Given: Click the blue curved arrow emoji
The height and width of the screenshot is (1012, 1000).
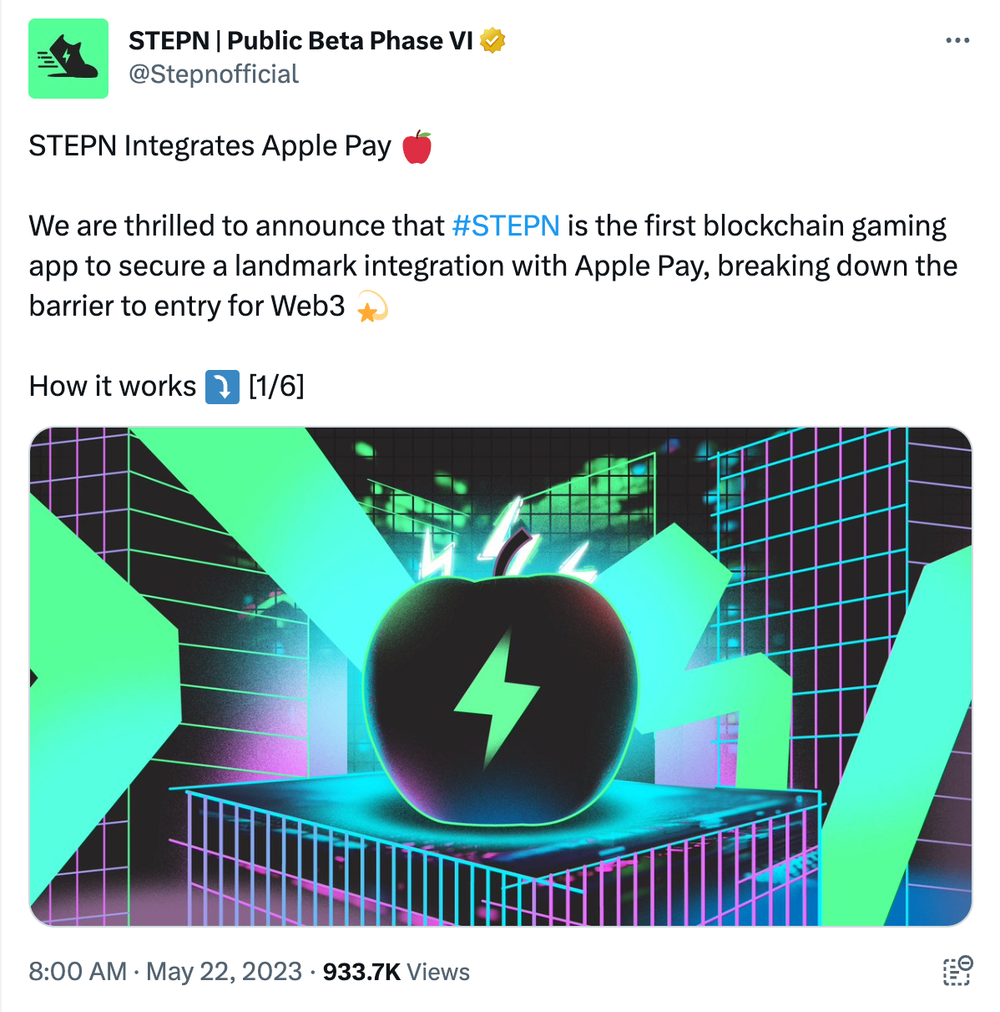Looking at the screenshot, I should 221,387.
